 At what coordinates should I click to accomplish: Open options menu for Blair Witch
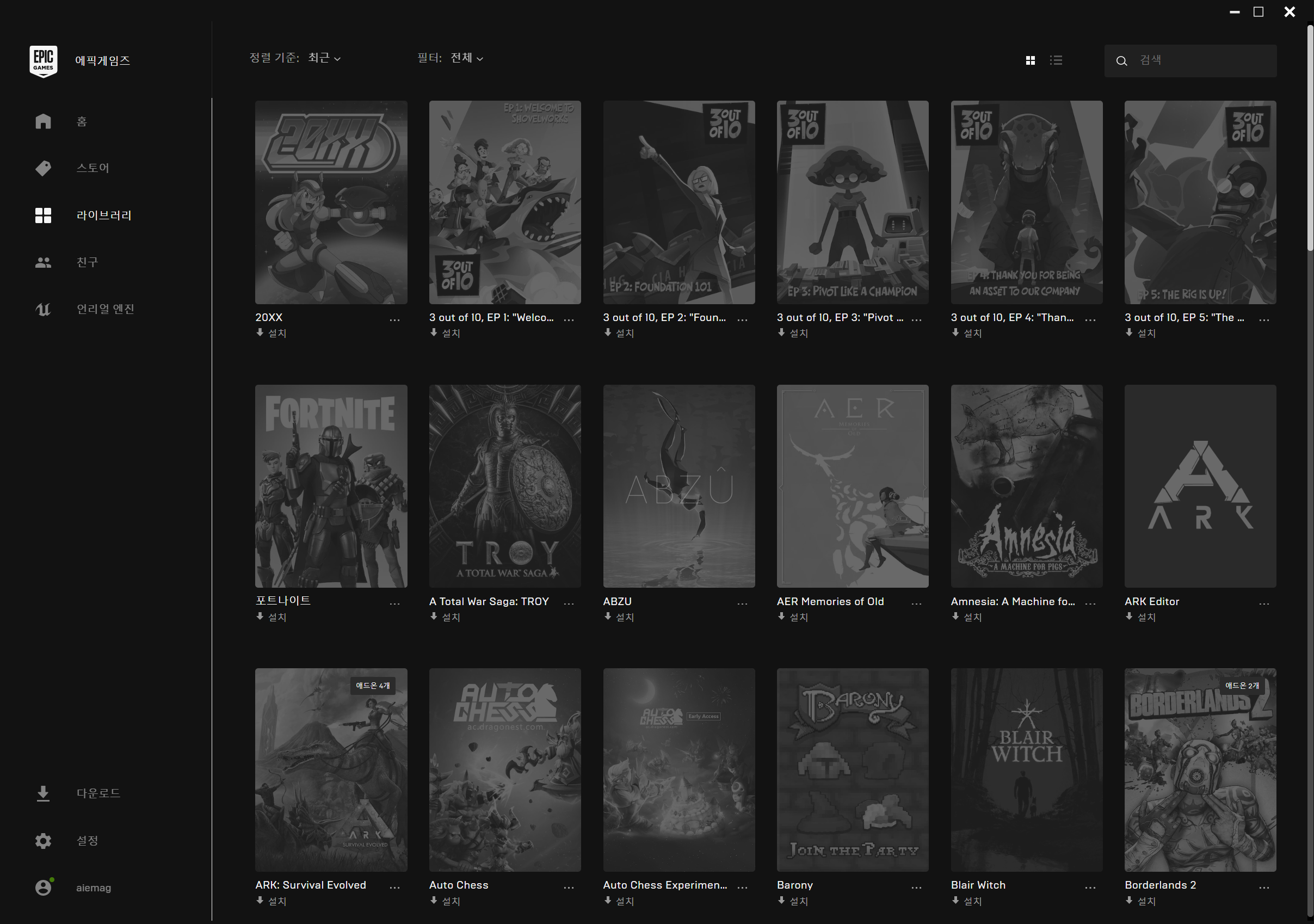[x=1090, y=888]
